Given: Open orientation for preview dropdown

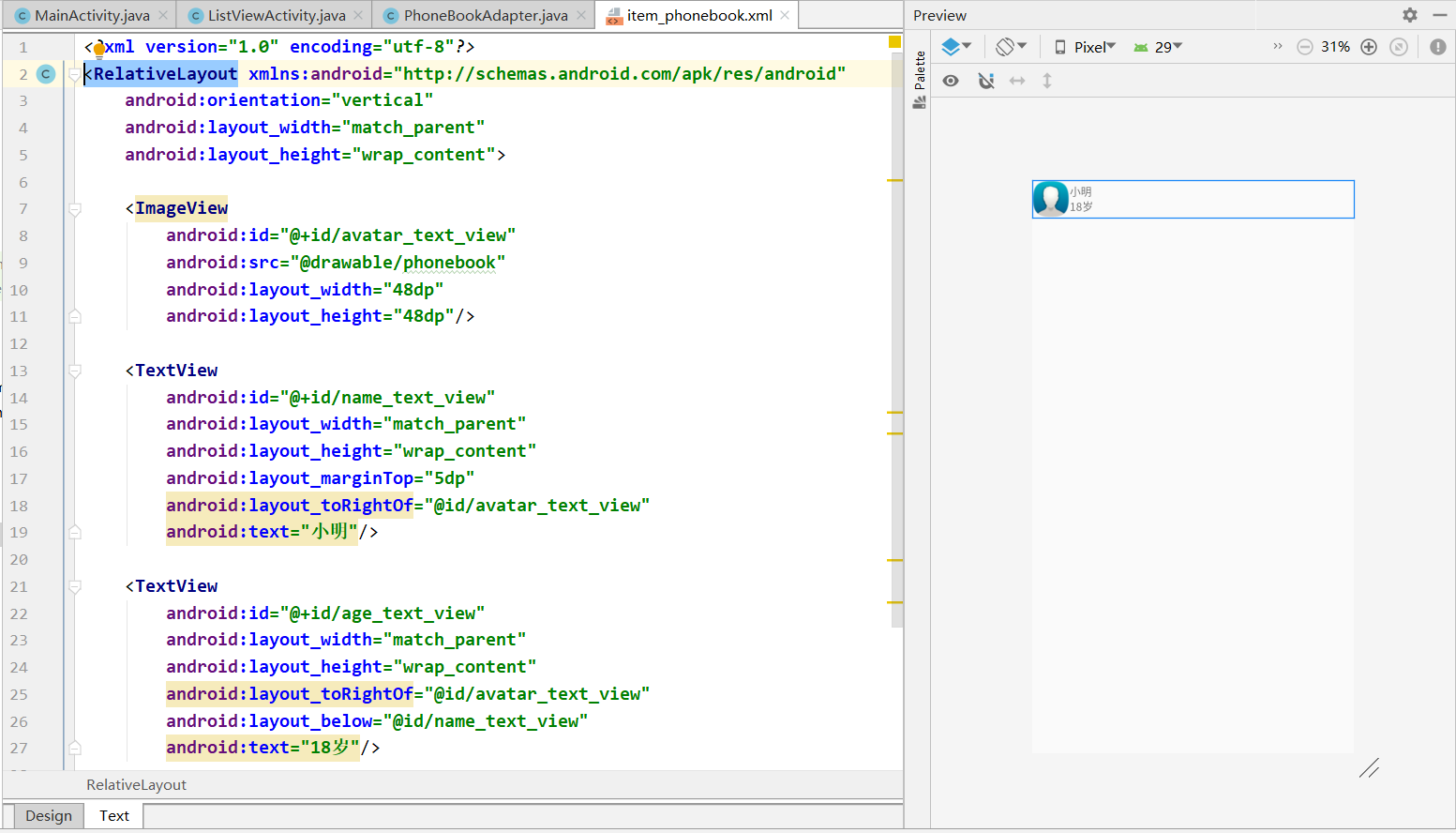Looking at the screenshot, I should pyautogui.click(x=1012, y=47).
